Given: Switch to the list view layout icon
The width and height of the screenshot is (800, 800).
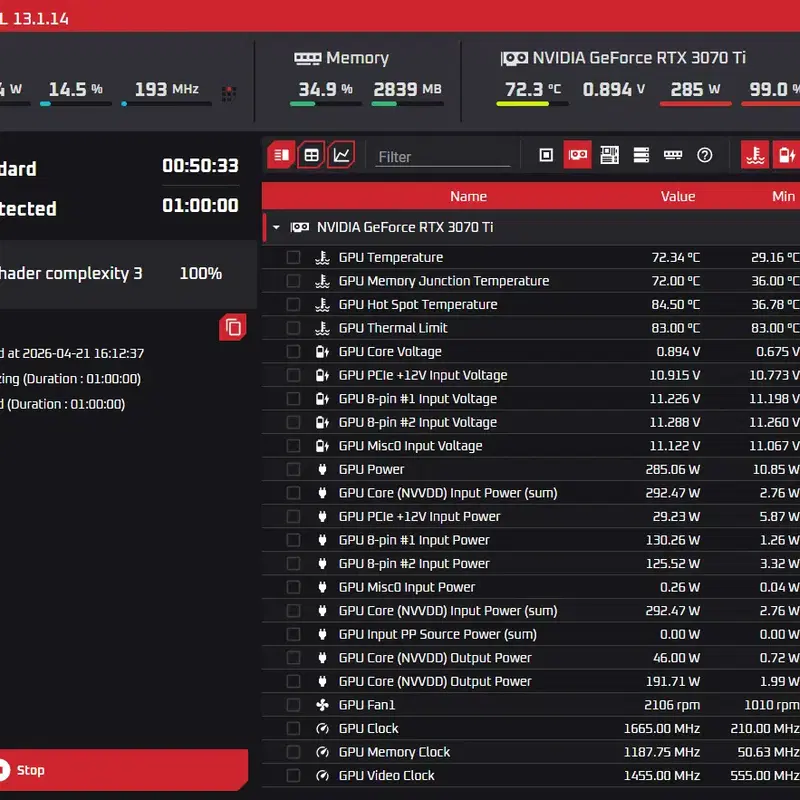Looking at the screenshot, I should click(x=281, y=155).
